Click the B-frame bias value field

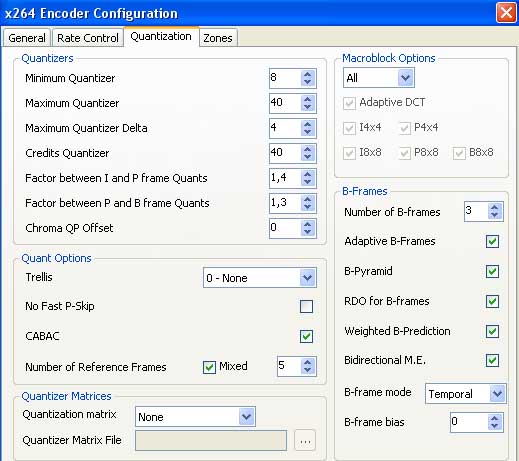tap(469, 422)
